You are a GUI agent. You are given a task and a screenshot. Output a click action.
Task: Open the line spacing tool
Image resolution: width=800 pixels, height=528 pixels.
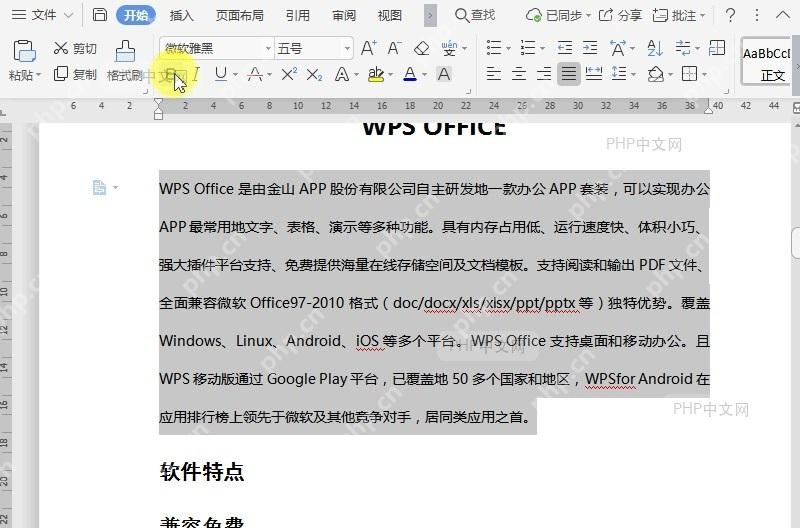point(619,74)
